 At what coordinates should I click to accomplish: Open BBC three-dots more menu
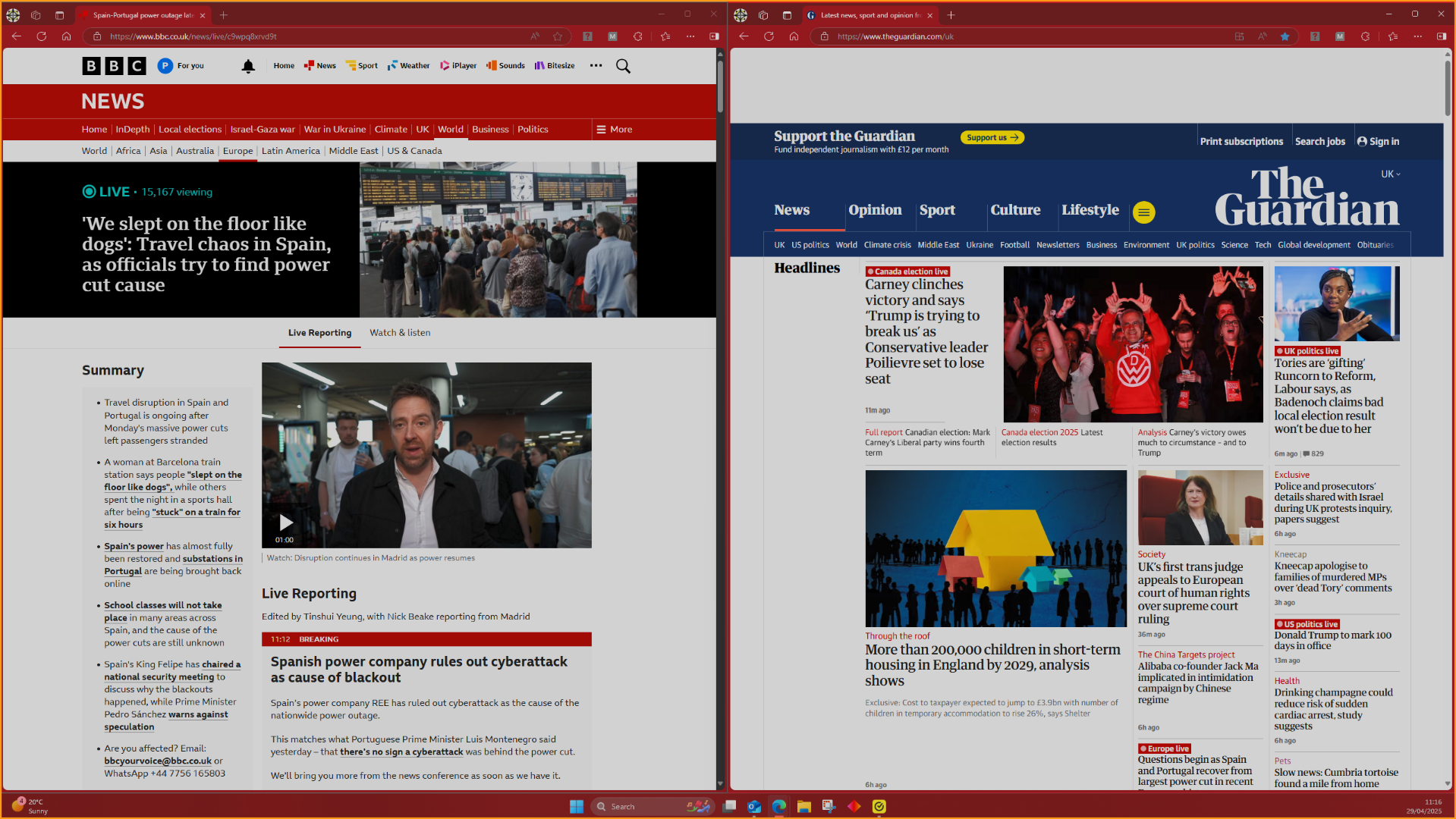coord(596,66)
